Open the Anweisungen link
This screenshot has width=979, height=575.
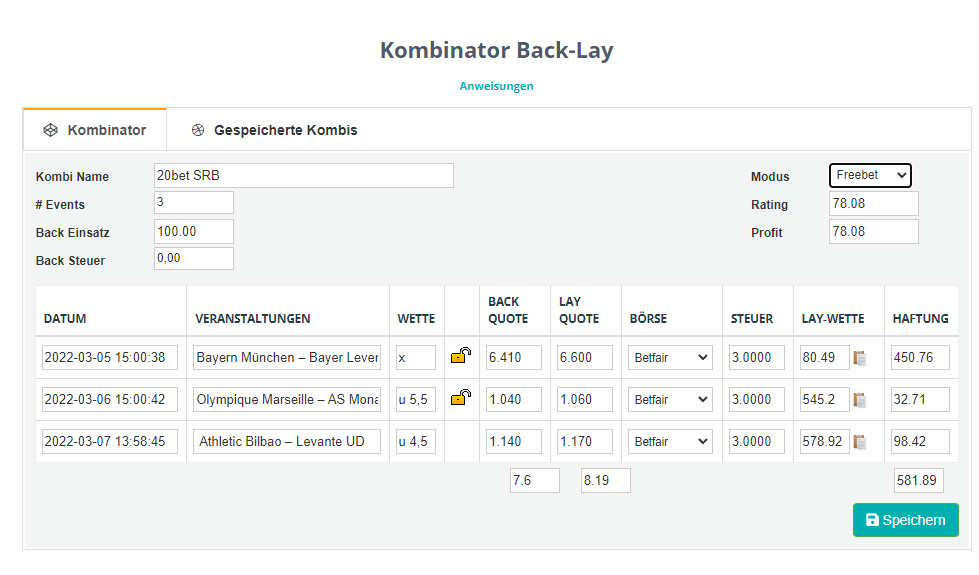click(496, 86)
